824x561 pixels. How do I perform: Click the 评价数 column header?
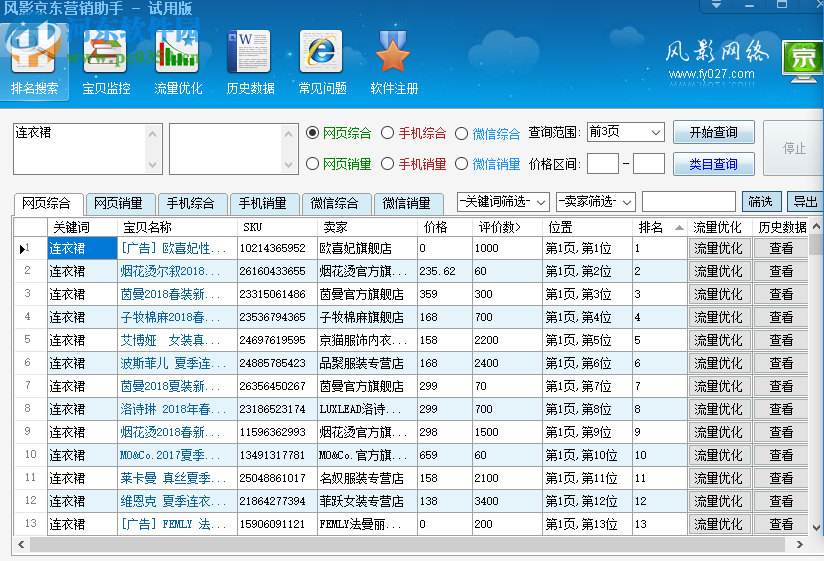tap(507, 227)
